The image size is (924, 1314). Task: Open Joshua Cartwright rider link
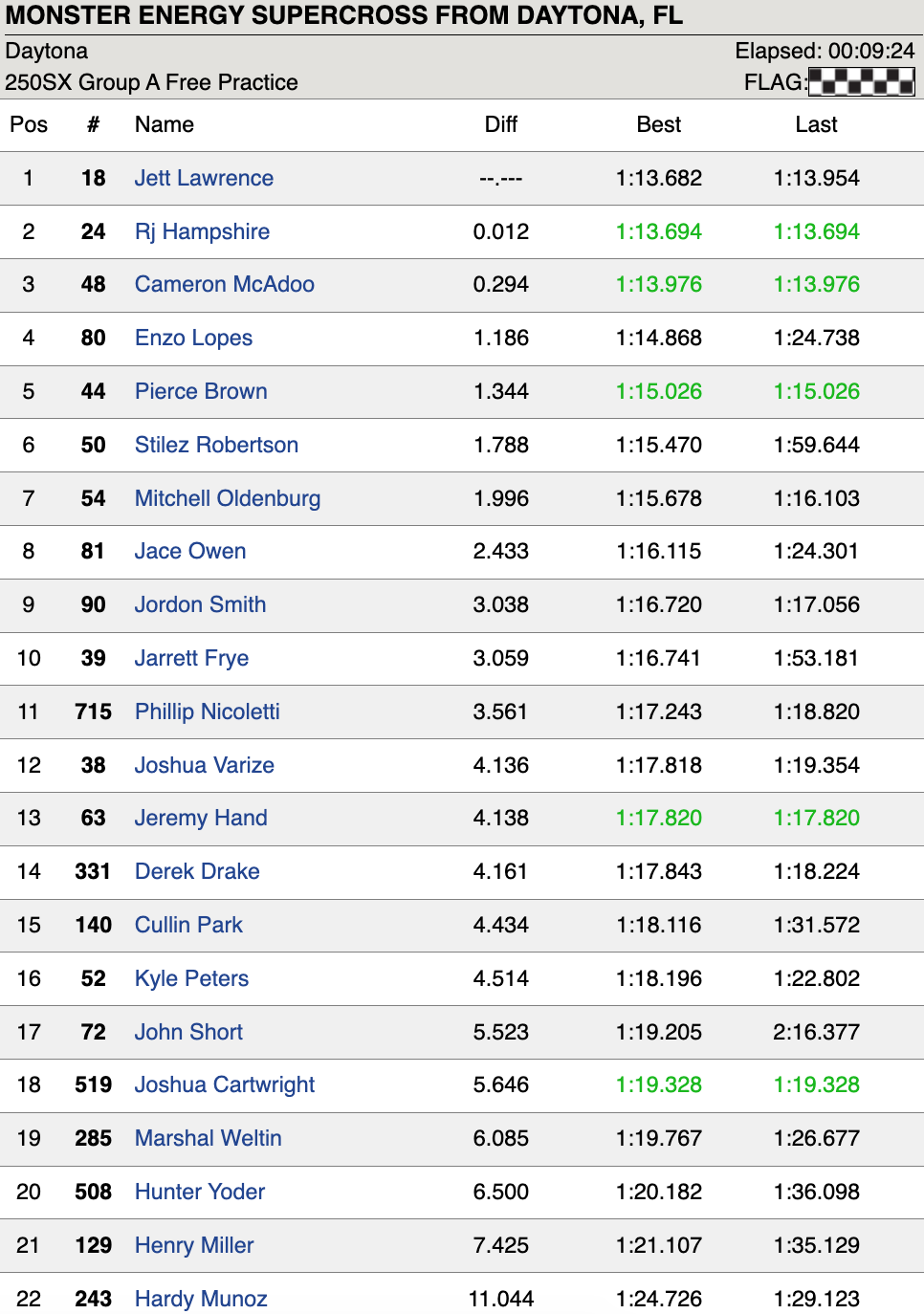(224, 1084)
